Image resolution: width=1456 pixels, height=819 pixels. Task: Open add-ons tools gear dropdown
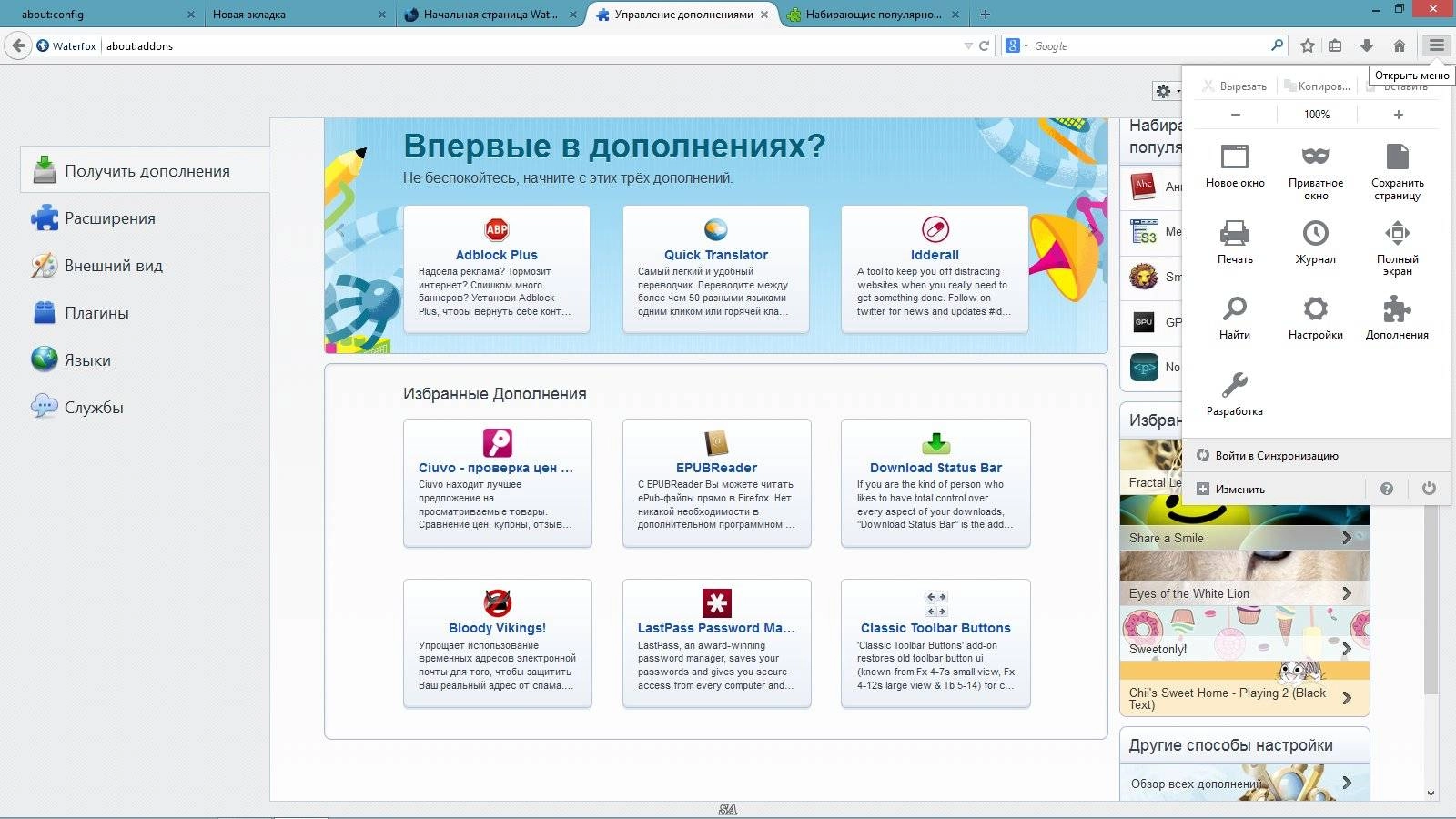point(1168,91)
